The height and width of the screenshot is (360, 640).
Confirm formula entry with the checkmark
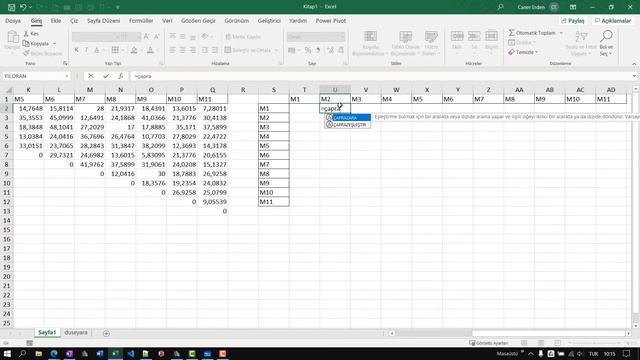click(x=106, y=76)
